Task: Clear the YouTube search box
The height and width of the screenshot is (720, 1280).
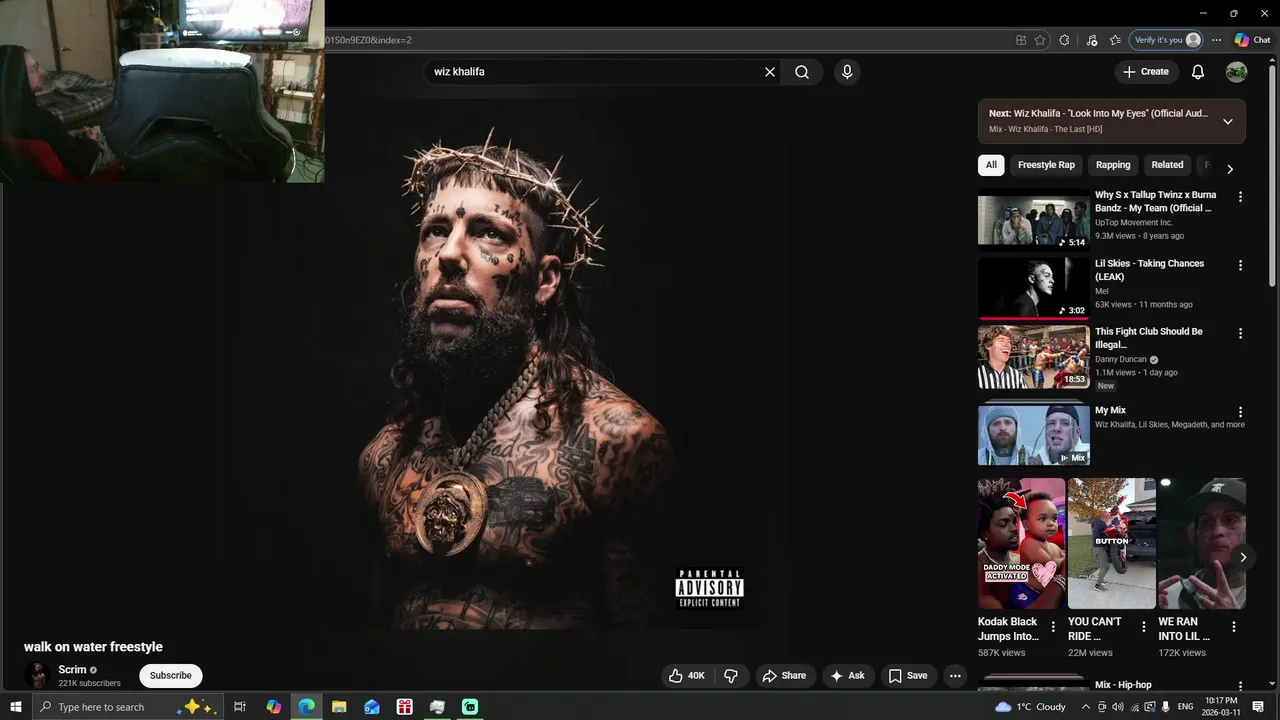Action: pyautogui.click(x=770, y=72)
